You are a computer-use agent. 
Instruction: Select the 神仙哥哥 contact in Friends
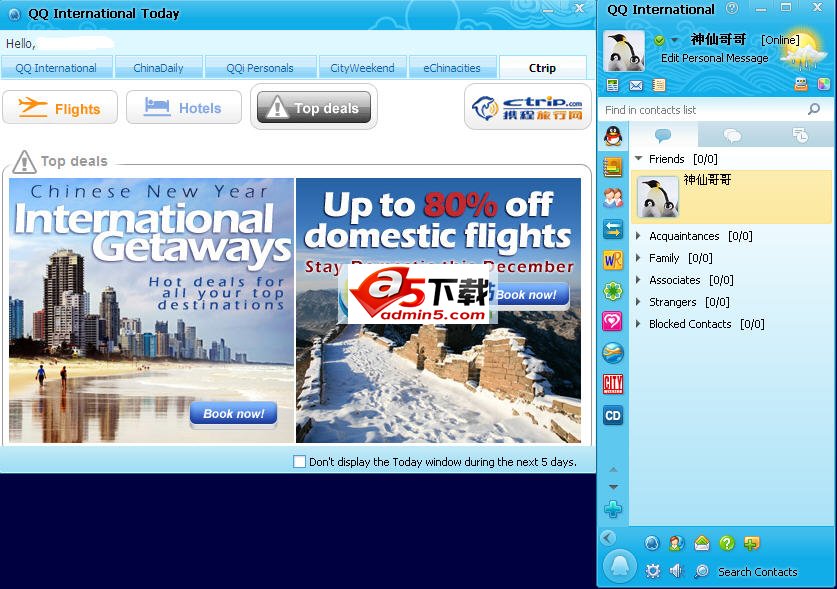pyautogui.click(x=731, y=197)
